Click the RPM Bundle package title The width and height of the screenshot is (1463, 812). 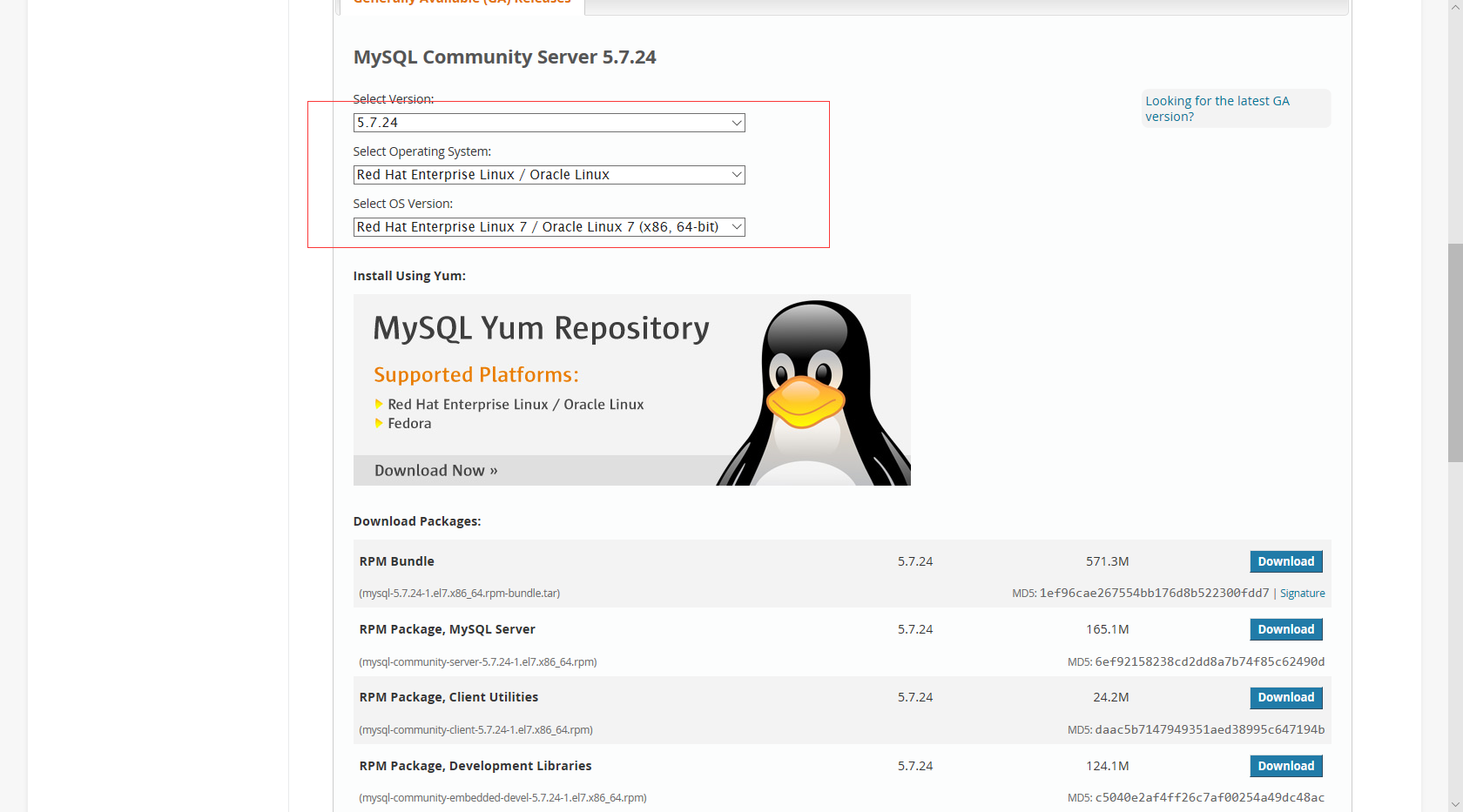coord(396,561)
